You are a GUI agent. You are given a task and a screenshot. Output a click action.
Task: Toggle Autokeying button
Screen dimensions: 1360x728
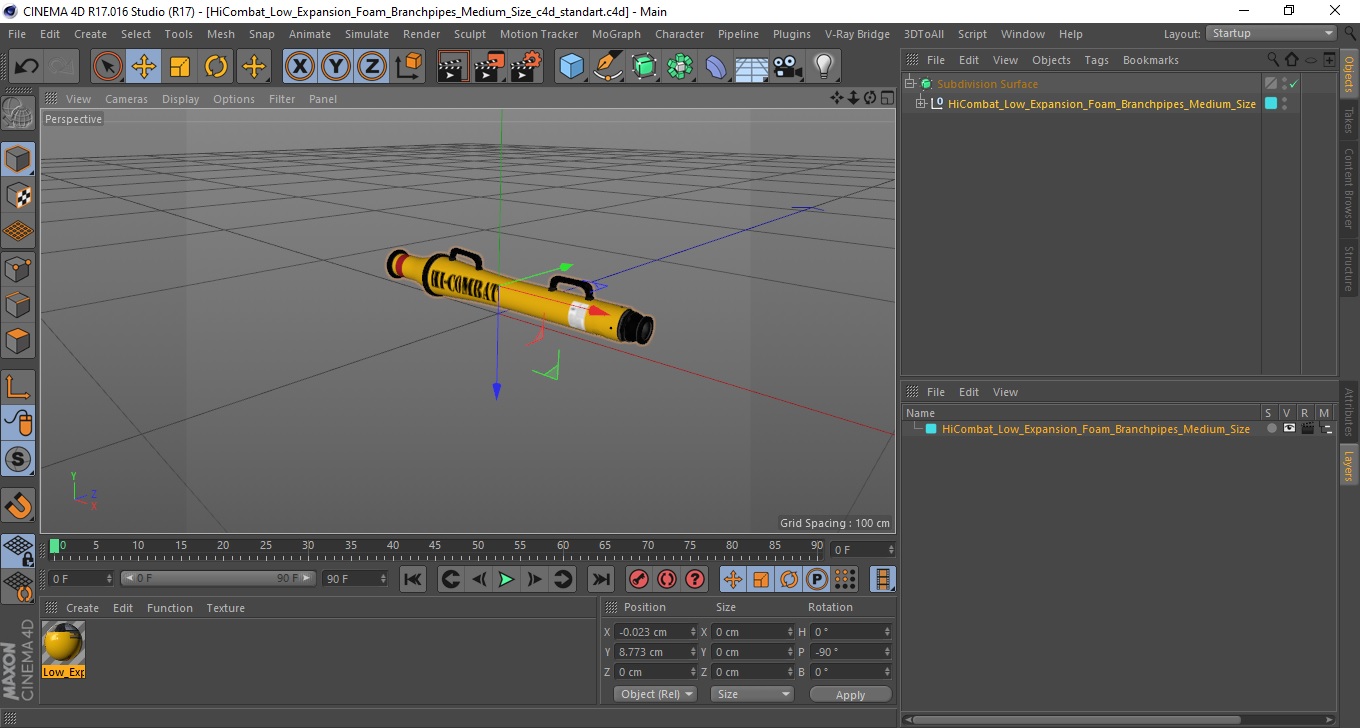point(667,579)
